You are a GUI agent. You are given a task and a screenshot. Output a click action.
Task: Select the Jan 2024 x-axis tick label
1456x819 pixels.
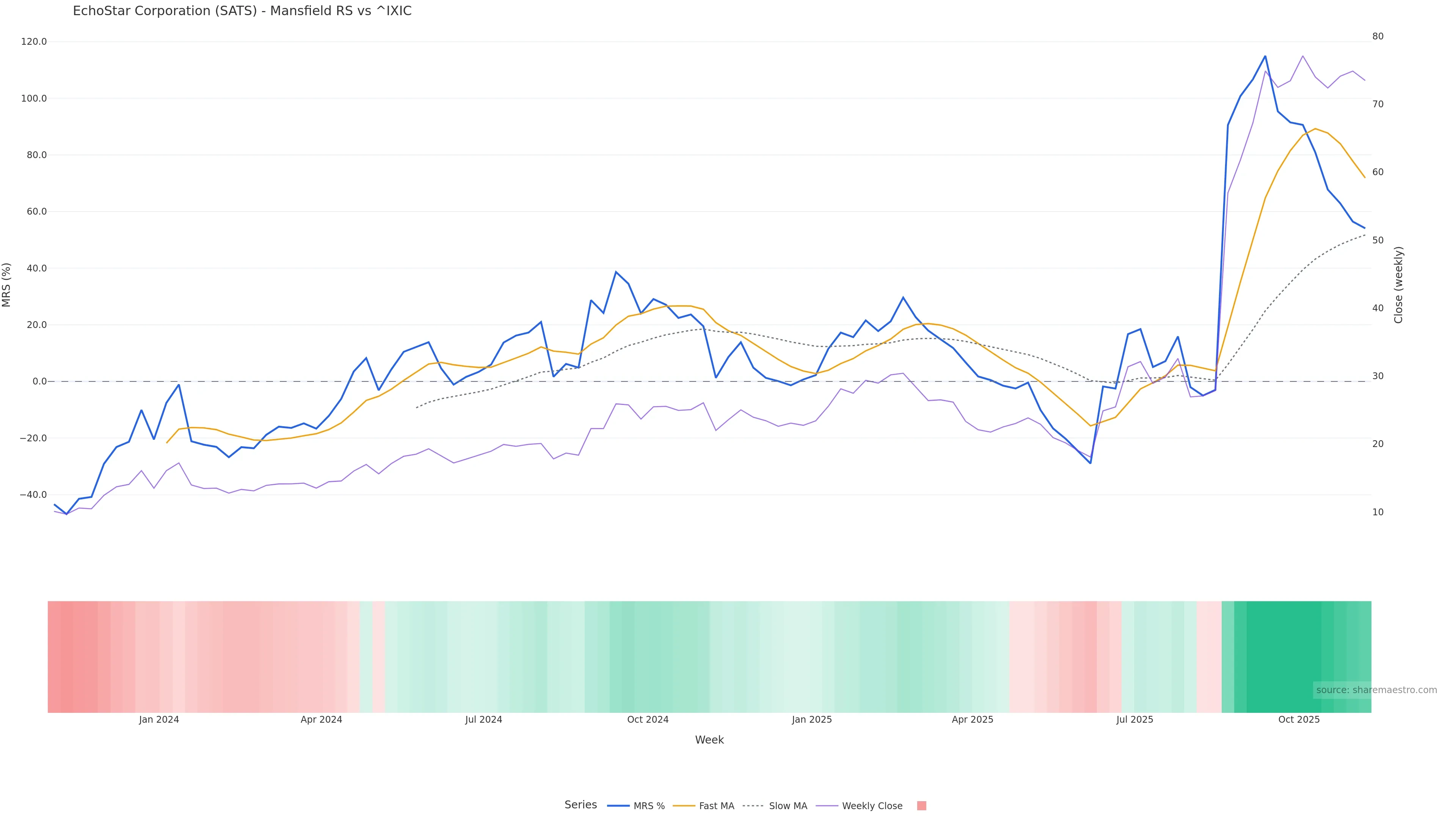click(x=159, y=720)
